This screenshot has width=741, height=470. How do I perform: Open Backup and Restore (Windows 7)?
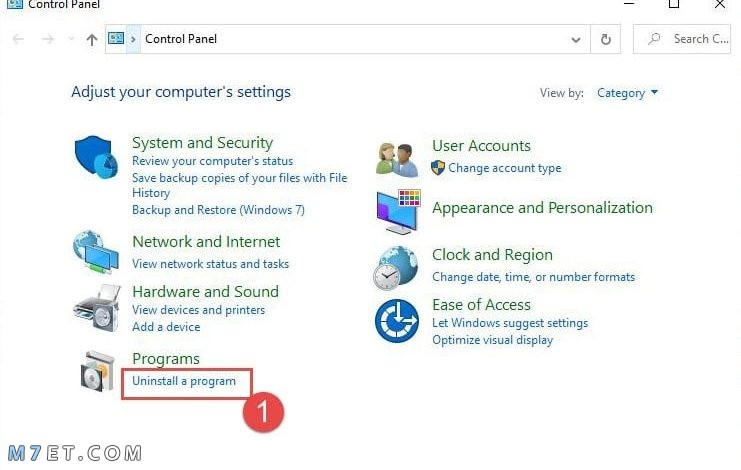[218, 210]
